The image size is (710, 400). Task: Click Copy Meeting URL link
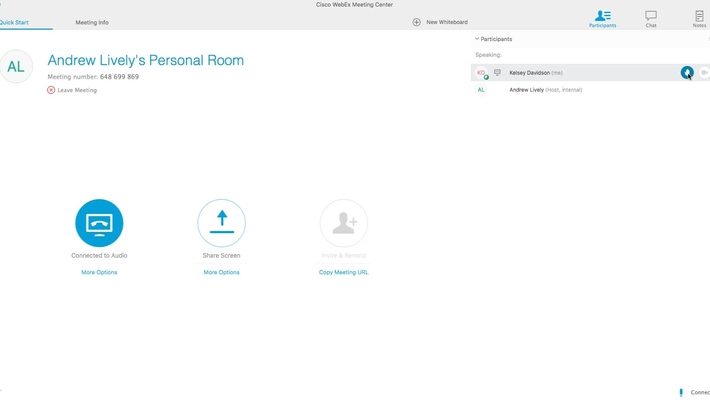(344, 272)
